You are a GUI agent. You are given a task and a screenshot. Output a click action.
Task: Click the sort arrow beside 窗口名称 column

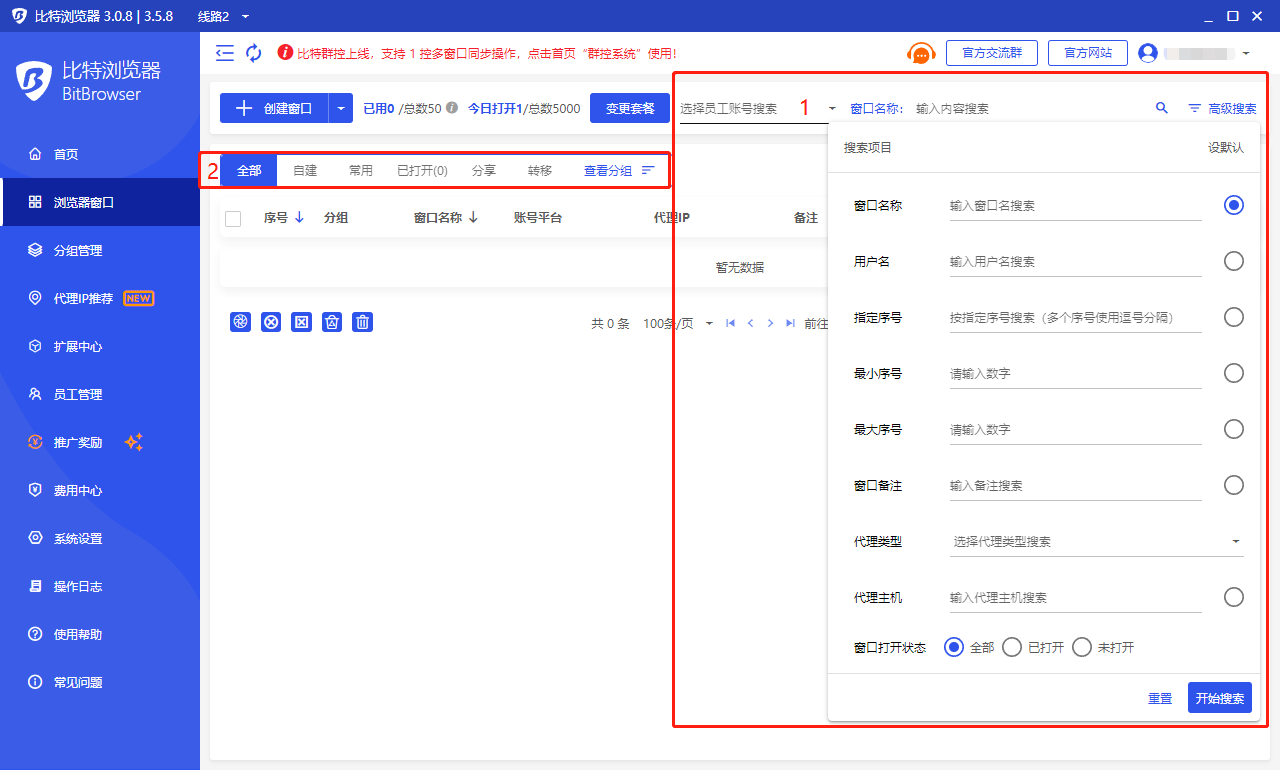[x=473, y=217]
